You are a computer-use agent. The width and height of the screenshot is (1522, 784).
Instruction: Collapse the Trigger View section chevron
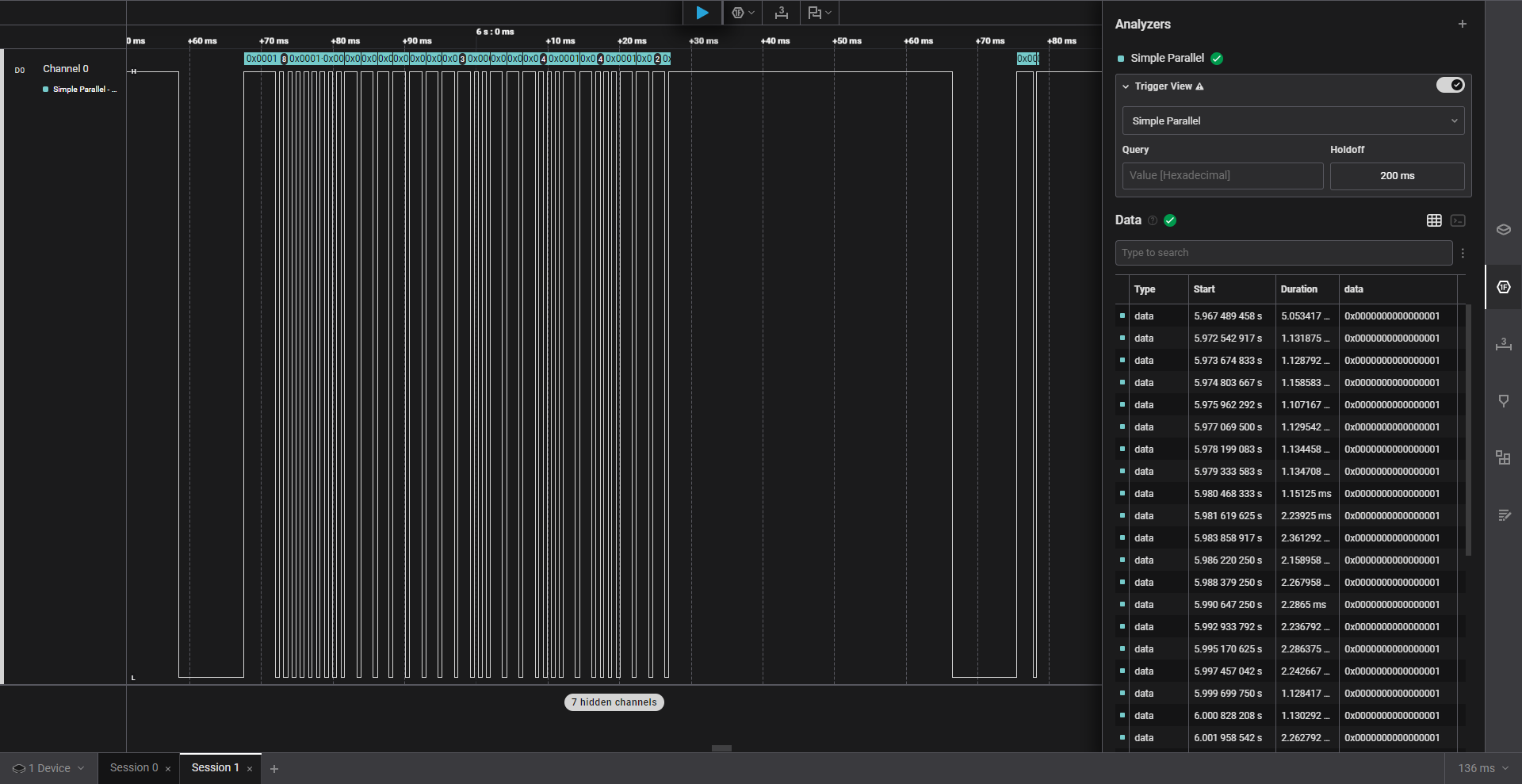[x=1126, y=86]
